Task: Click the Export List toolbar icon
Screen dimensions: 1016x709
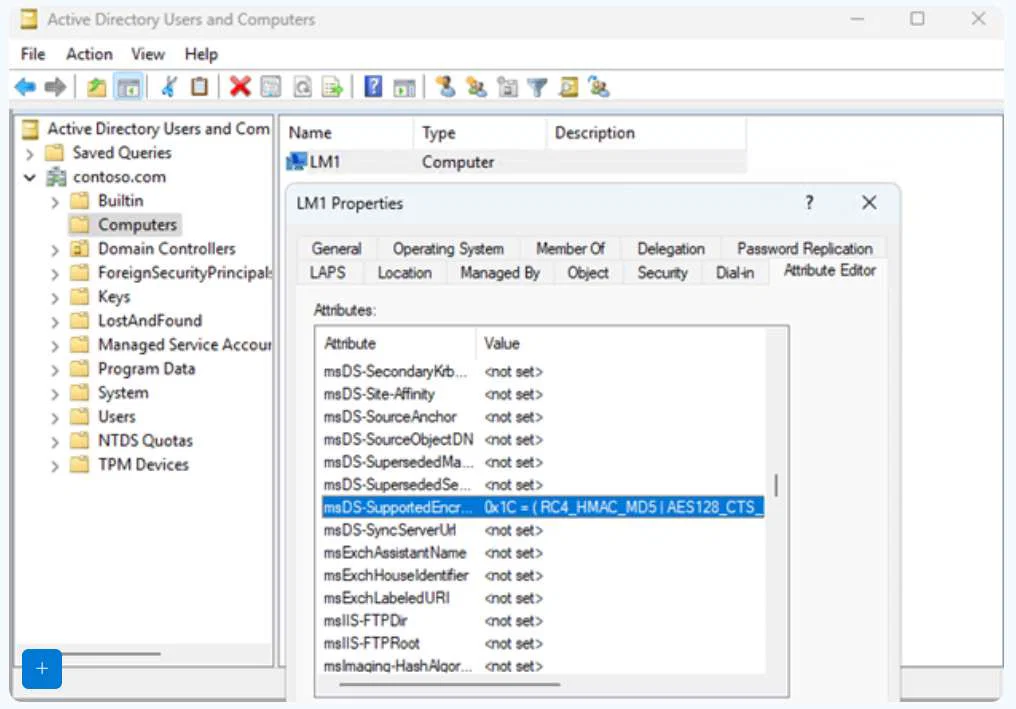Action: pyautogui.click(x=332, y=86)
